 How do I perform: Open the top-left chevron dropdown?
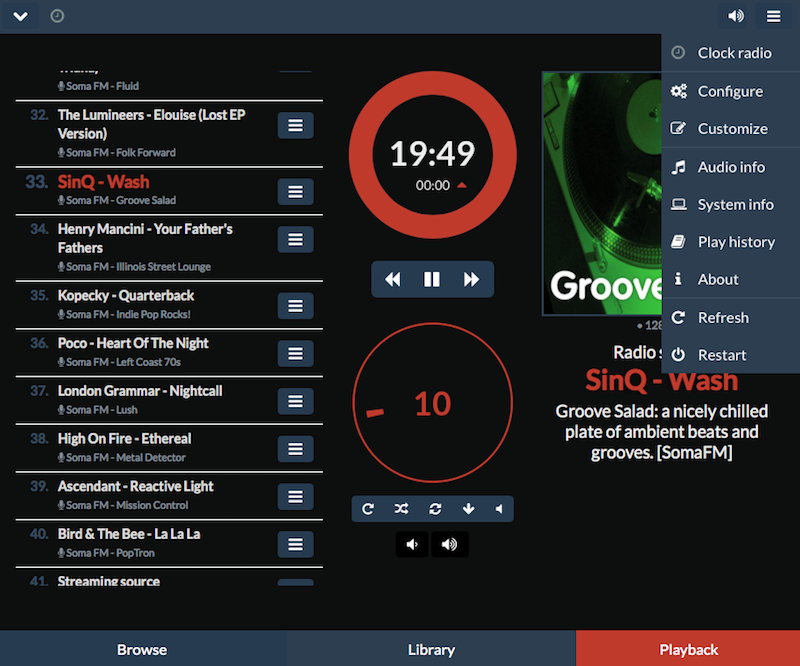tap(20, 16)
